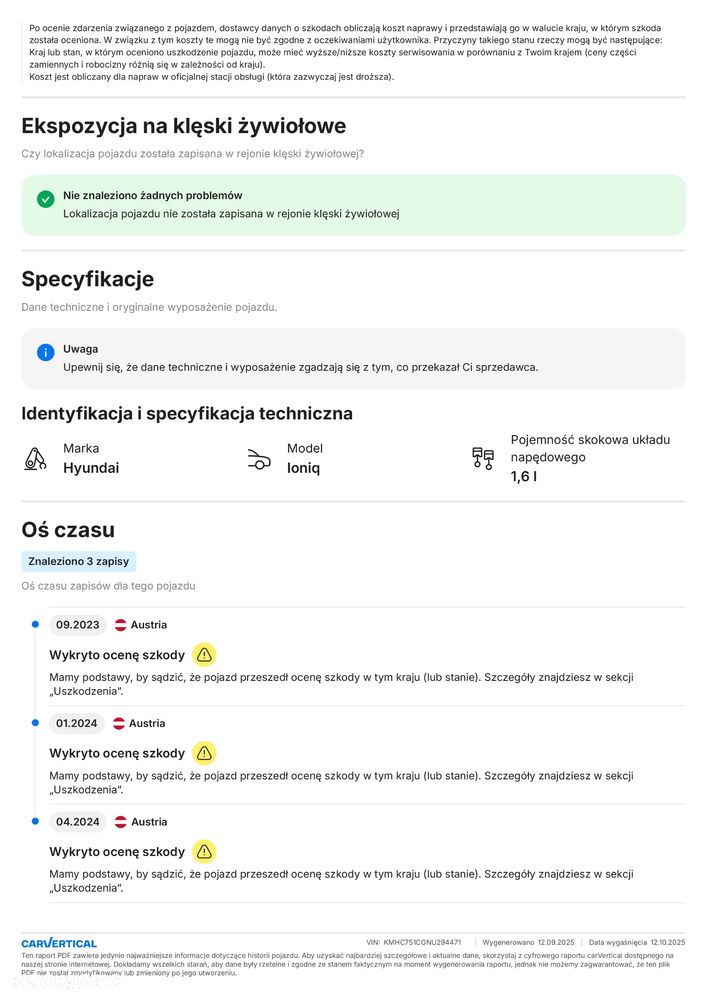Click the Austria flag next to 01.2024

click(x=118, y=723)
